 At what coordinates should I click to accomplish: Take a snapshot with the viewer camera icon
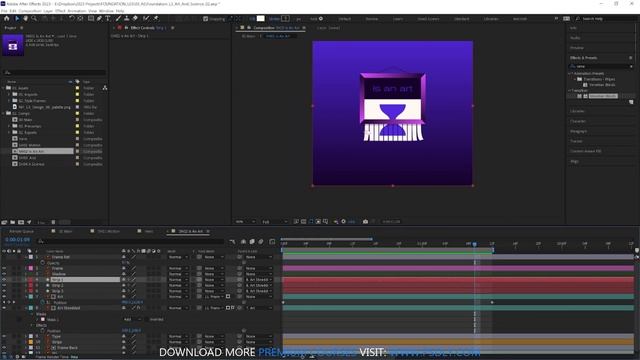pos(365,222)
